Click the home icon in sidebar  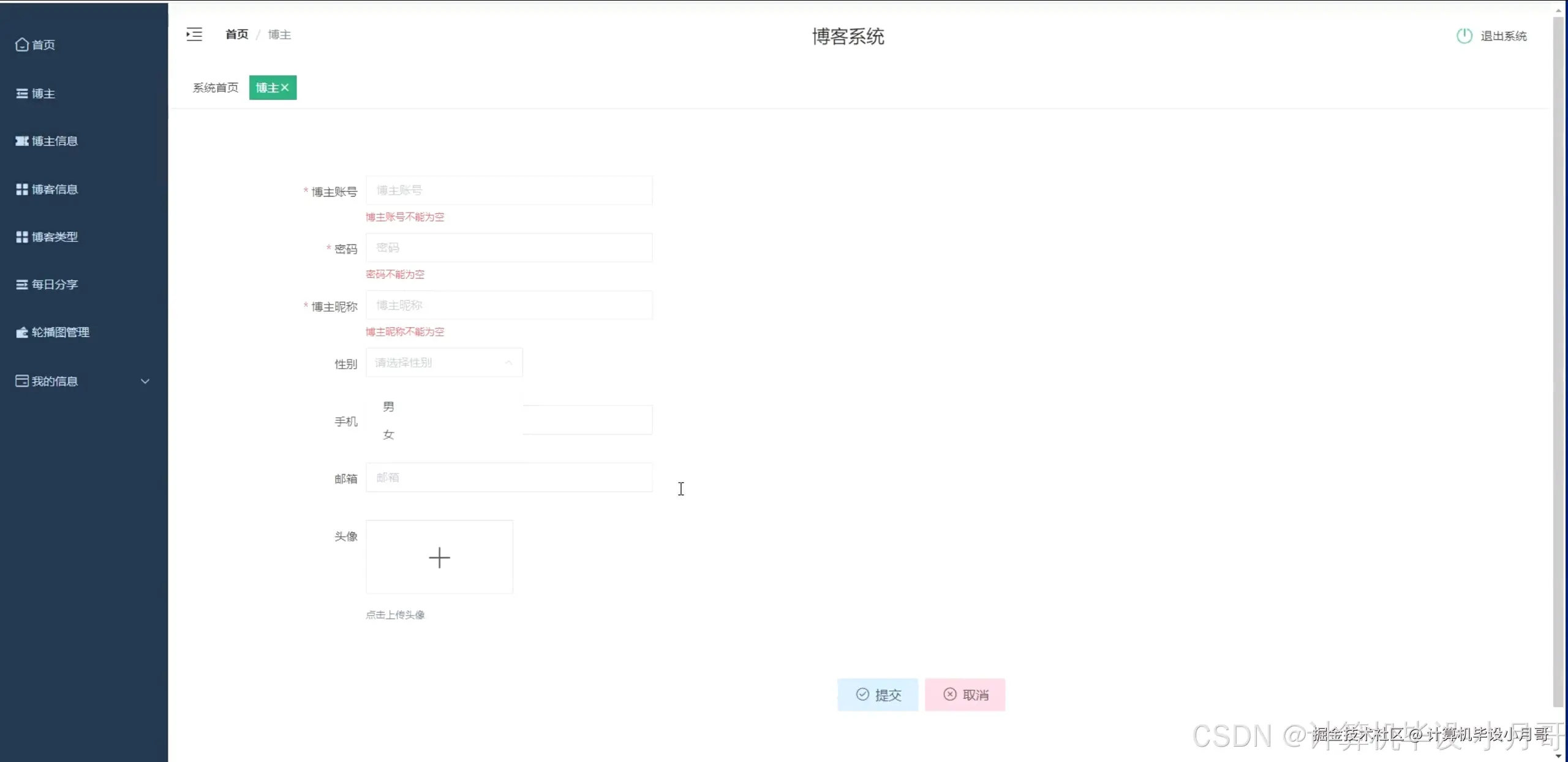22,45
